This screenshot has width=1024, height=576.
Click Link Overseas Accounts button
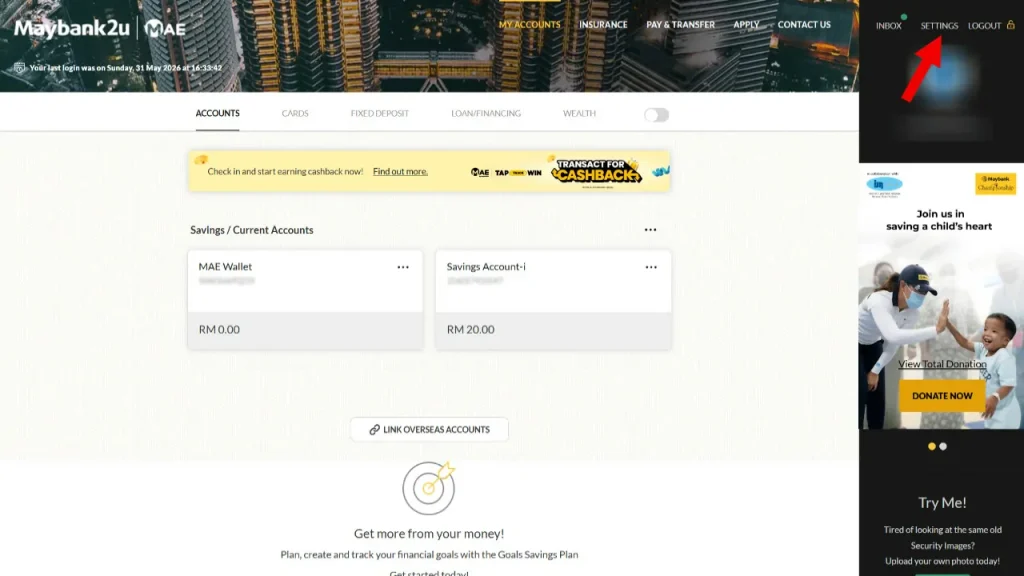(x=429, y=429)
